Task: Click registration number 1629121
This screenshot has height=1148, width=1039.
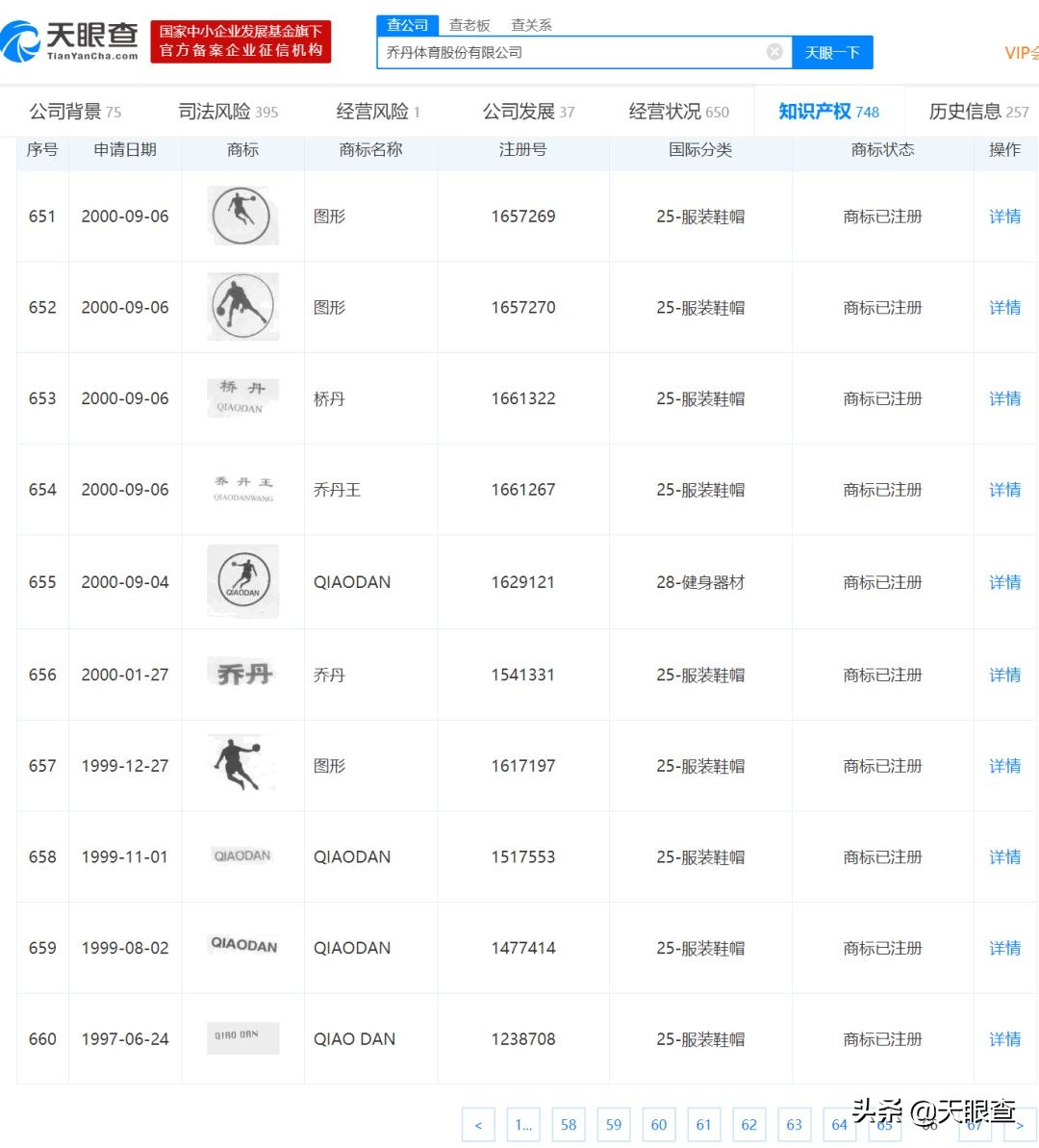Action: click(522, 582)
